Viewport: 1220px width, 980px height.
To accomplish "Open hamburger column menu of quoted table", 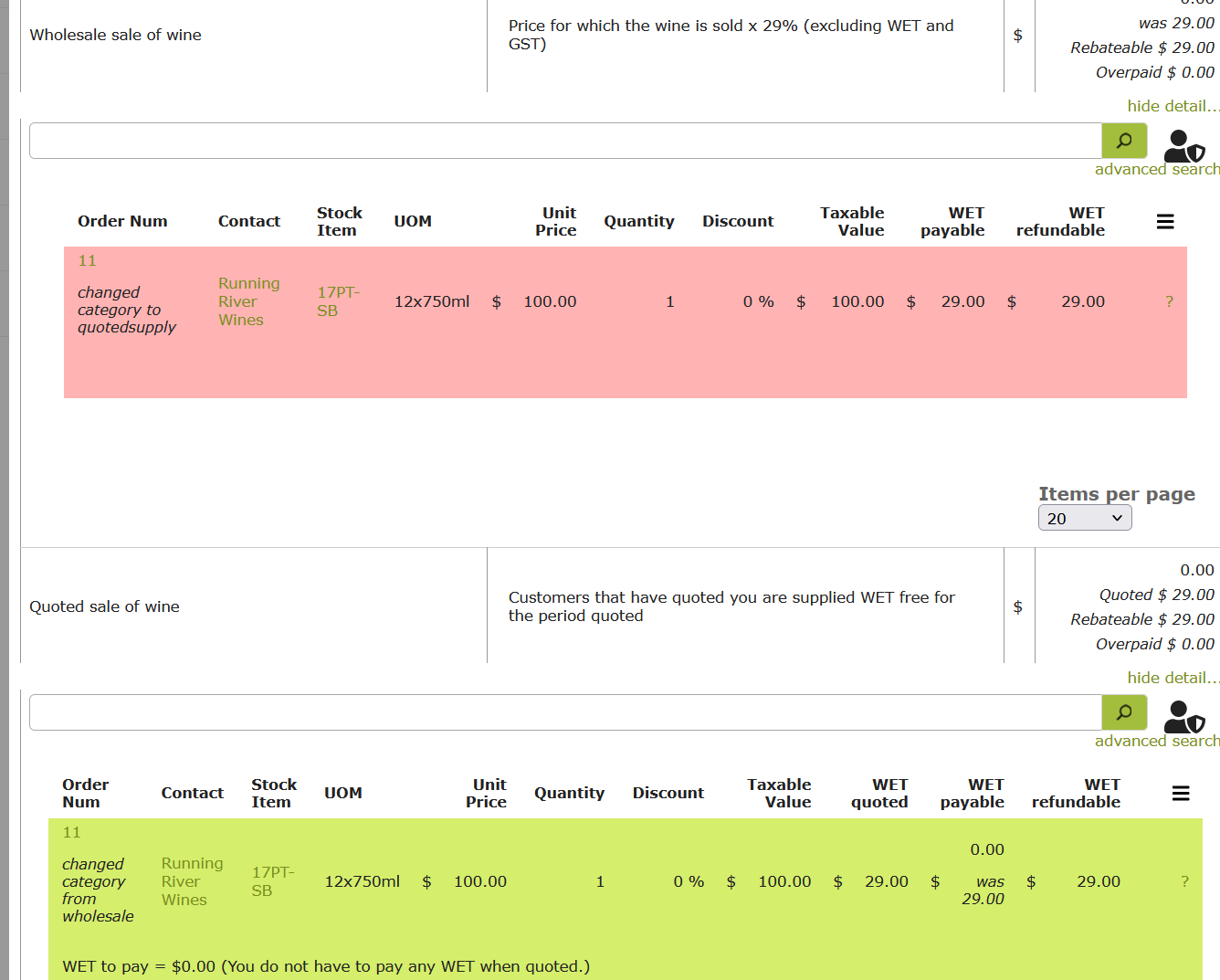I will 1181,794.
